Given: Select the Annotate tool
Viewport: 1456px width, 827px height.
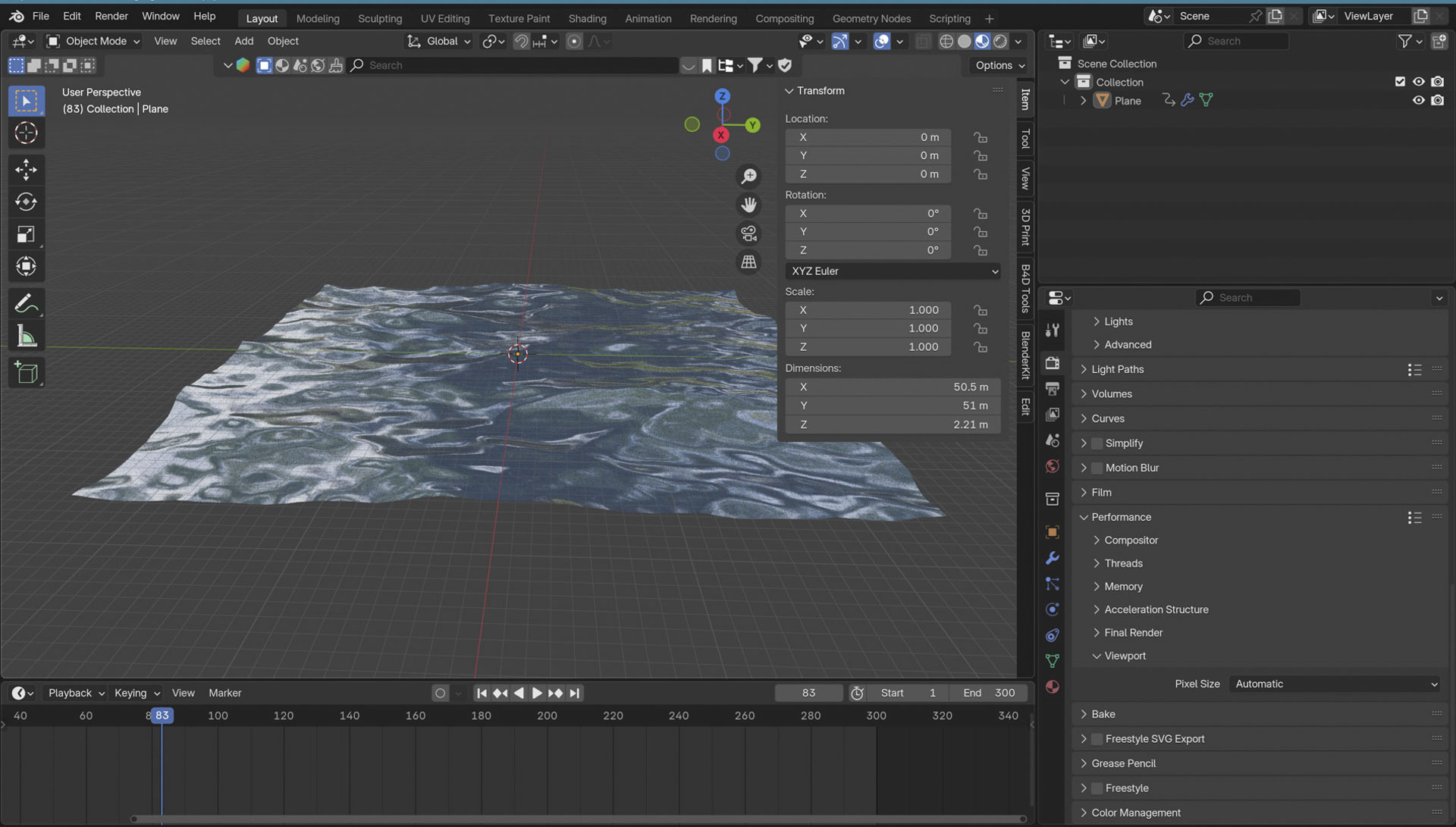Looking at the screenshot, I should pyautogui.click(x=26, y=304).
